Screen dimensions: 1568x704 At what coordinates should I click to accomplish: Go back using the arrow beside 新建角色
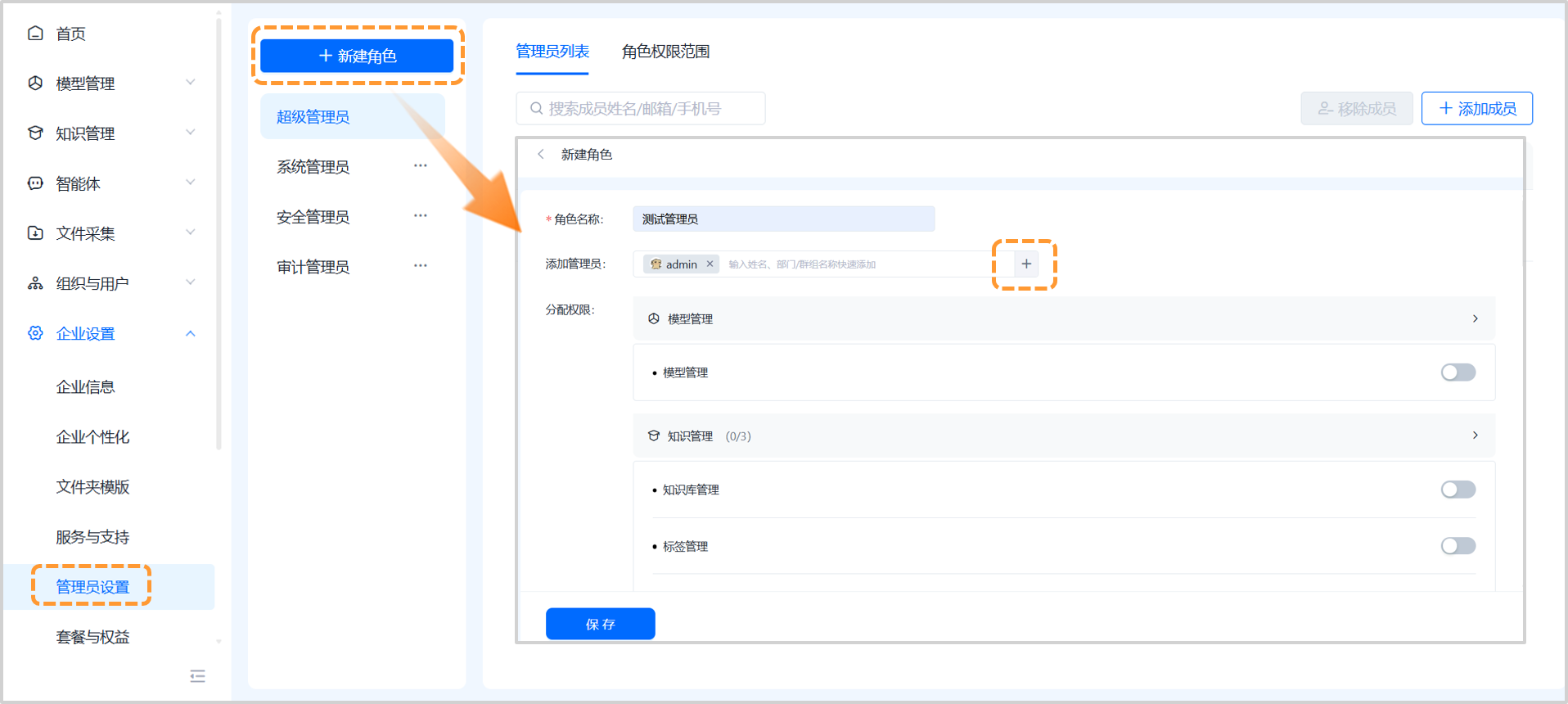tap(541, 154)
